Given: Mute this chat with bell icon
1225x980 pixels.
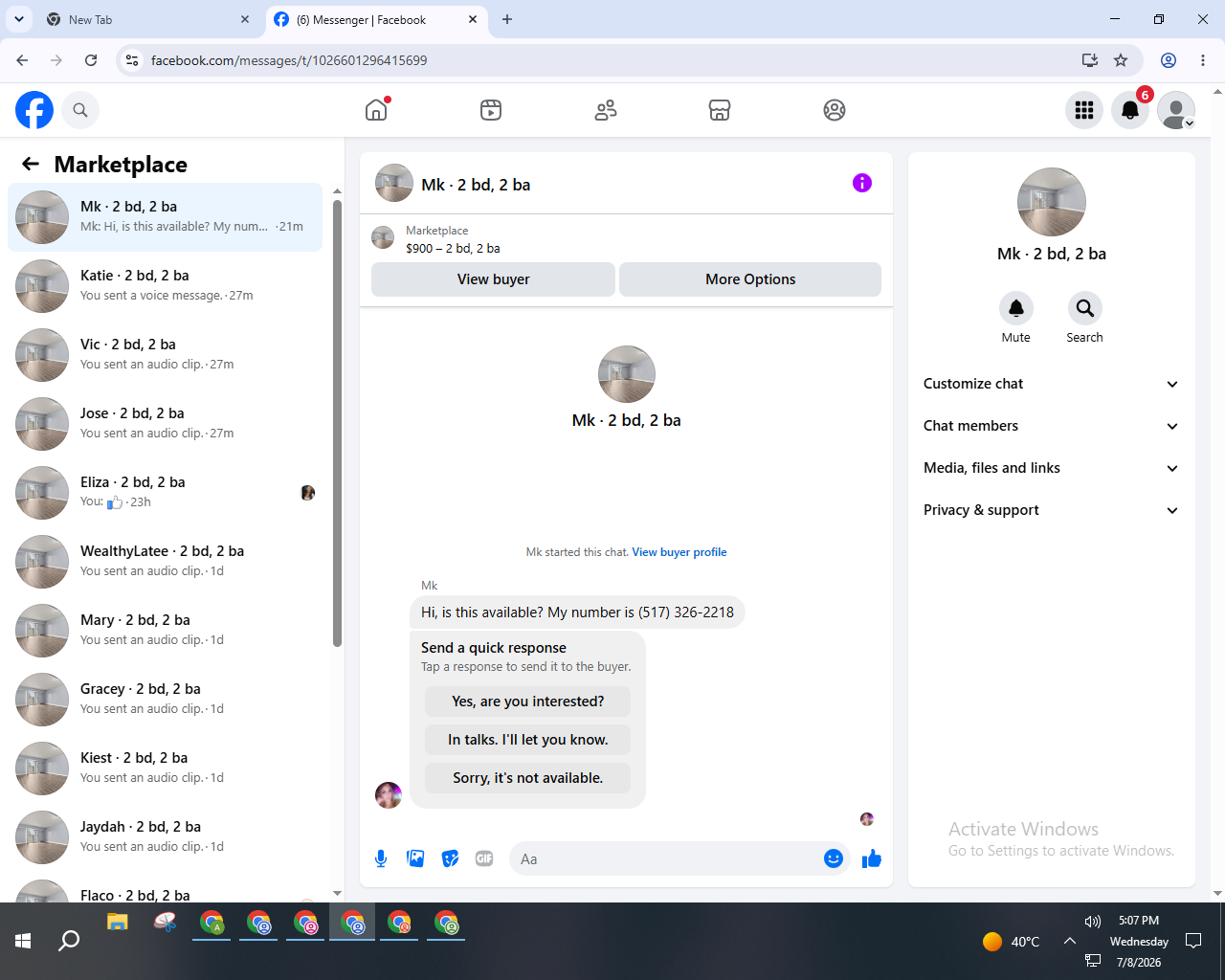Looking at the screenshot, I should pos(1016,308).
